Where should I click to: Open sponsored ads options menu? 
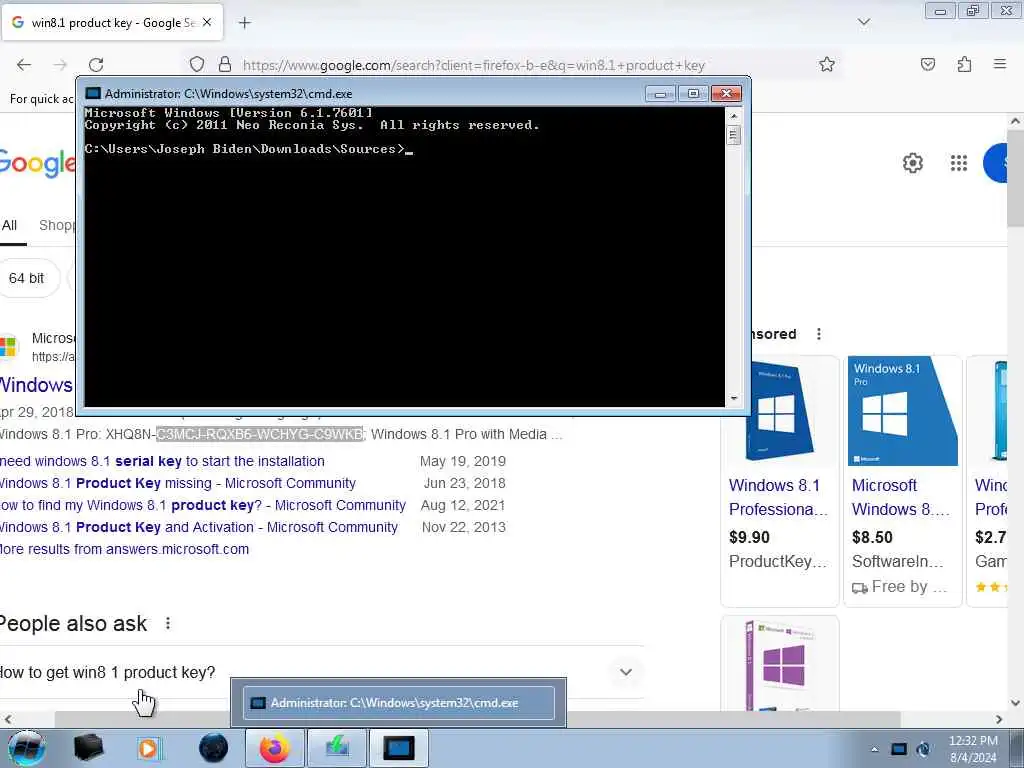click(x=818, y=334)
